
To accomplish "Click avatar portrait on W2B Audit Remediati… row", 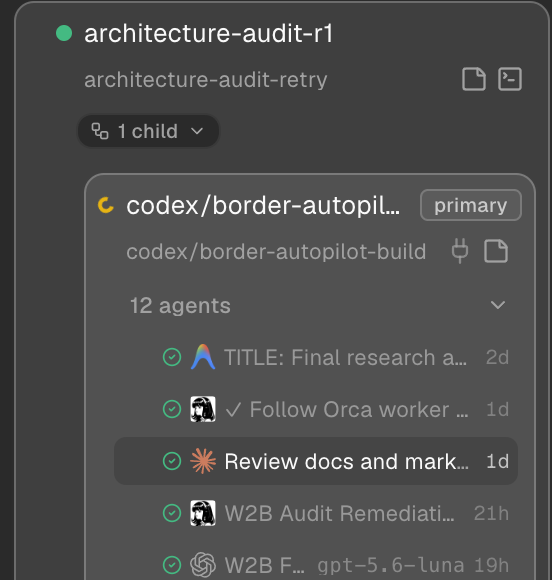I will pyautogui.click(x=203, y=513).
